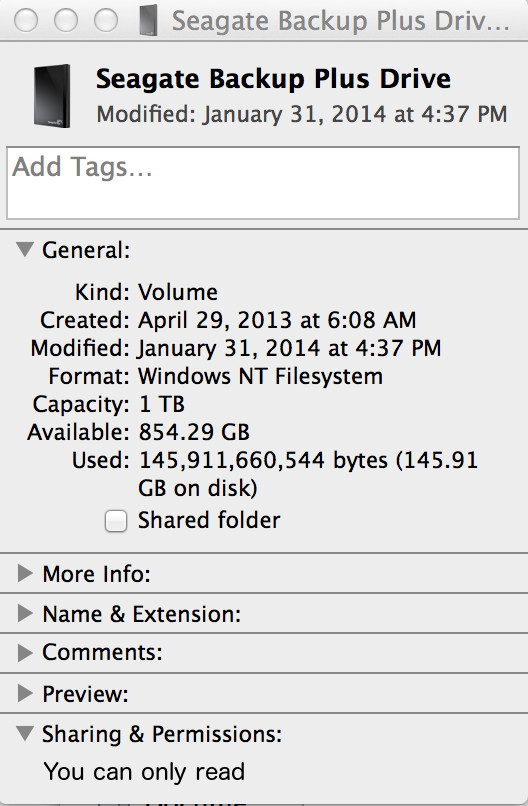Click the Created date 'April 29, 2013 at 6:08 AM'

[x=277, y=320]
